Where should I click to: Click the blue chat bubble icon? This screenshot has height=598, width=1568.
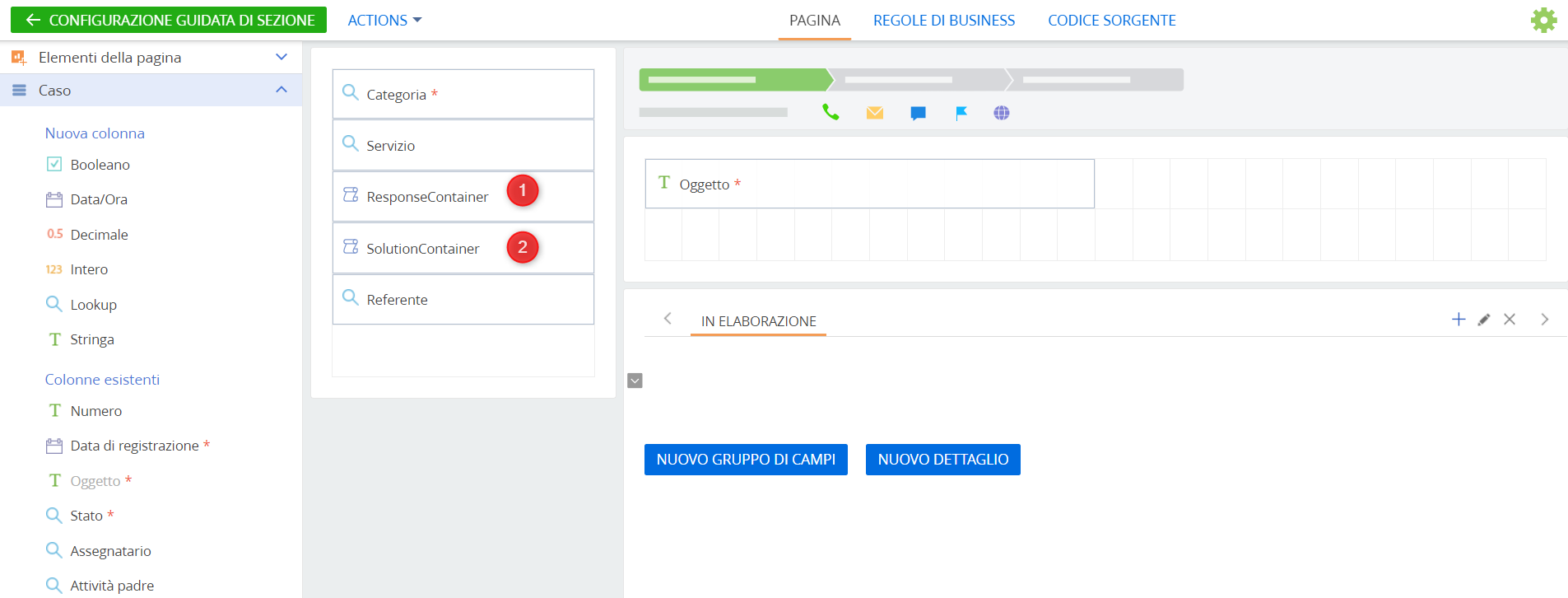pyautogui.click(x=918, y=113)
